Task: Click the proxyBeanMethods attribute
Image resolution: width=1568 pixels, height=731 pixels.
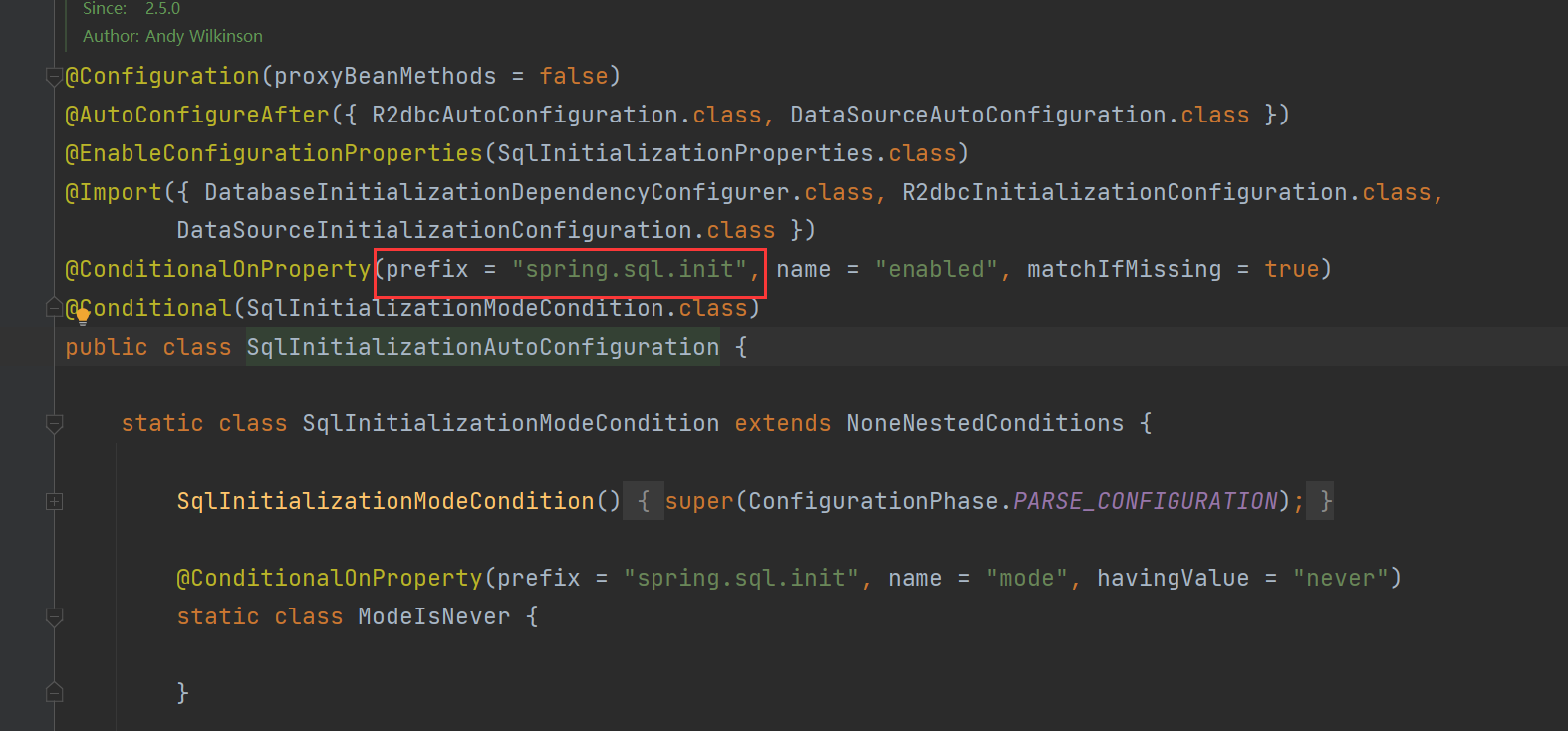Action: coord(385,76)
